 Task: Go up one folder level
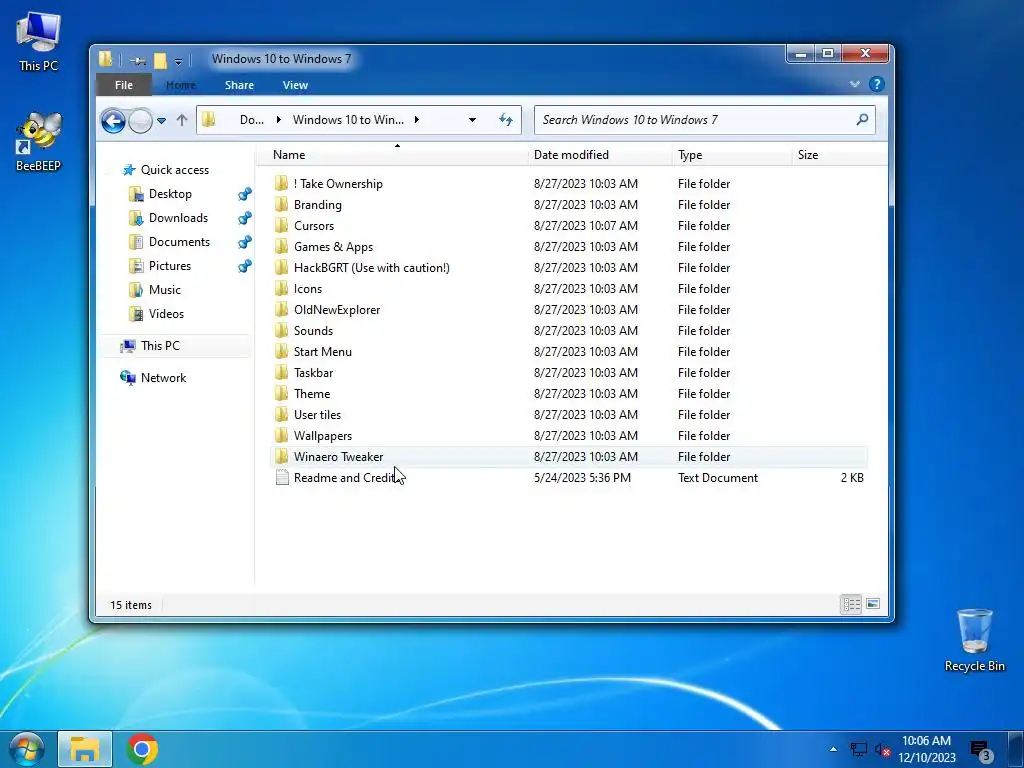click(182, 120)
